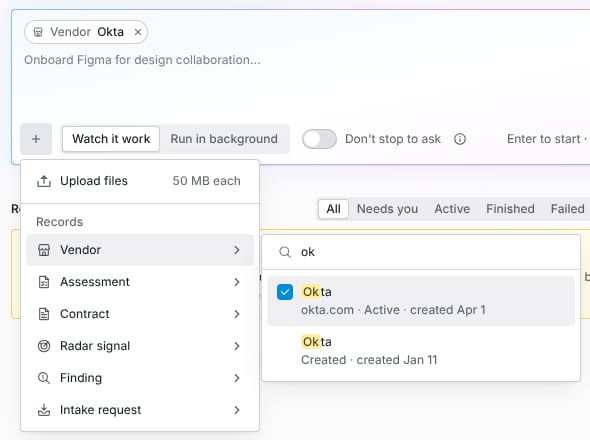This screenshot has width=590, height=440.
Task: Switch to the Active tab
Action: [452, 209]
